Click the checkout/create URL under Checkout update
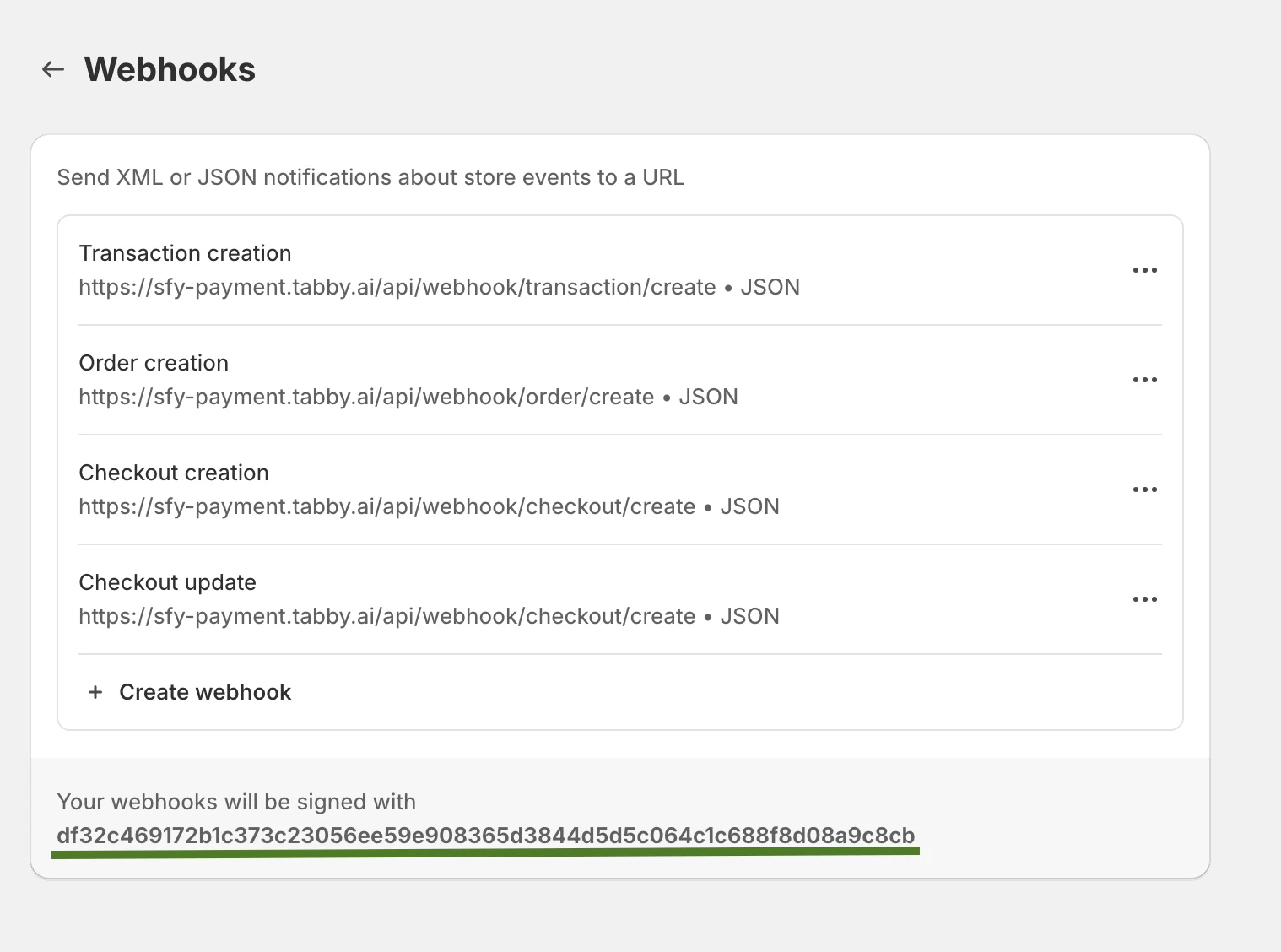1281x952 pixels. [x=387, y=616]
